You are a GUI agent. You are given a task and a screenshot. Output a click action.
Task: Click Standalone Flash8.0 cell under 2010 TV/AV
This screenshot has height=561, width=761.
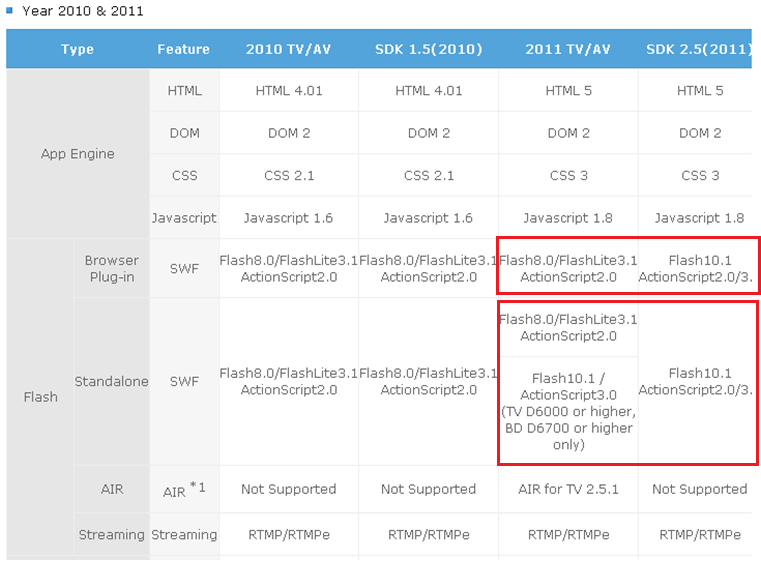[x=289, y=381]
